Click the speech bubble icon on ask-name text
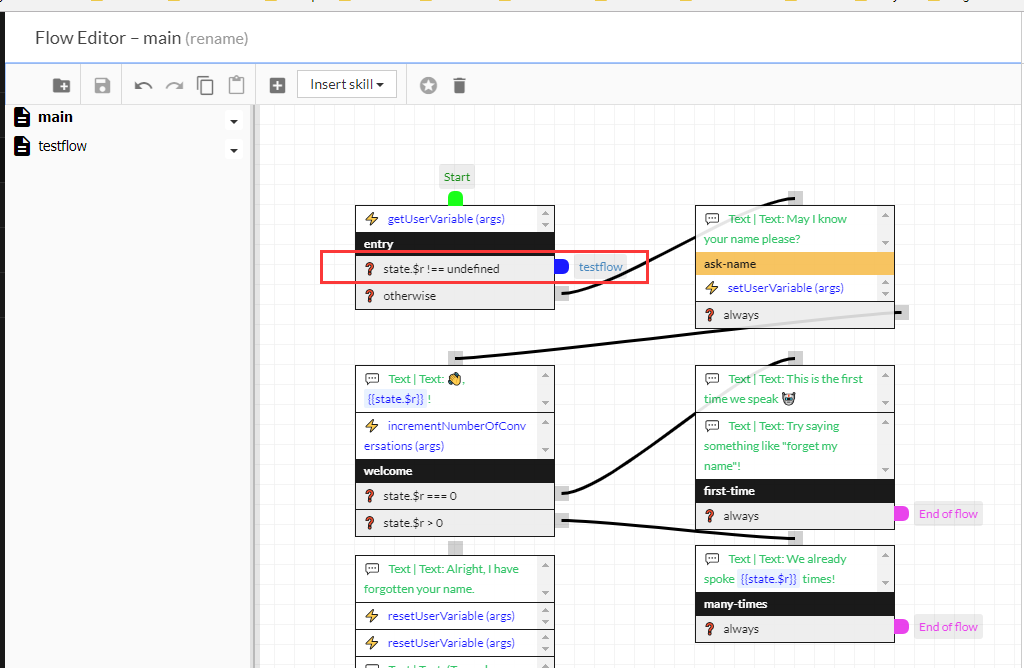This screenshot has height=668, width=1024. [711, 218]
